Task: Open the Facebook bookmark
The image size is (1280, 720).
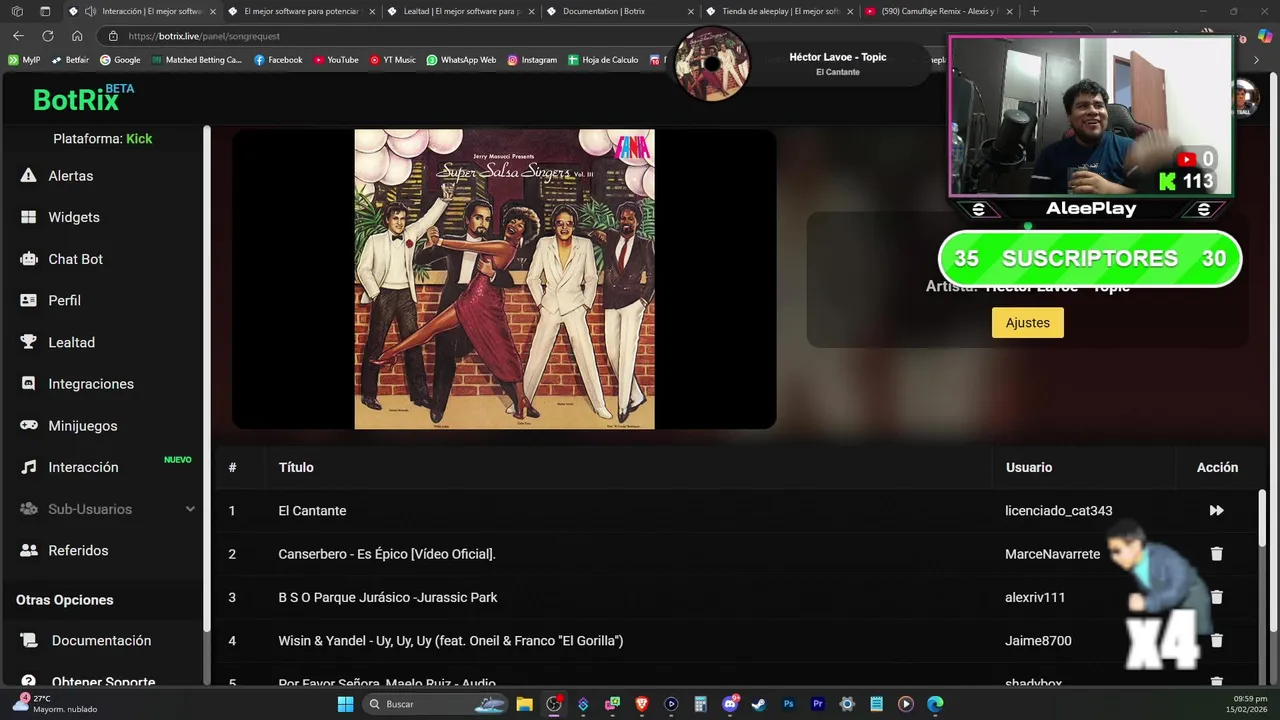Action: pyautogui.click(x=278, y=60)
